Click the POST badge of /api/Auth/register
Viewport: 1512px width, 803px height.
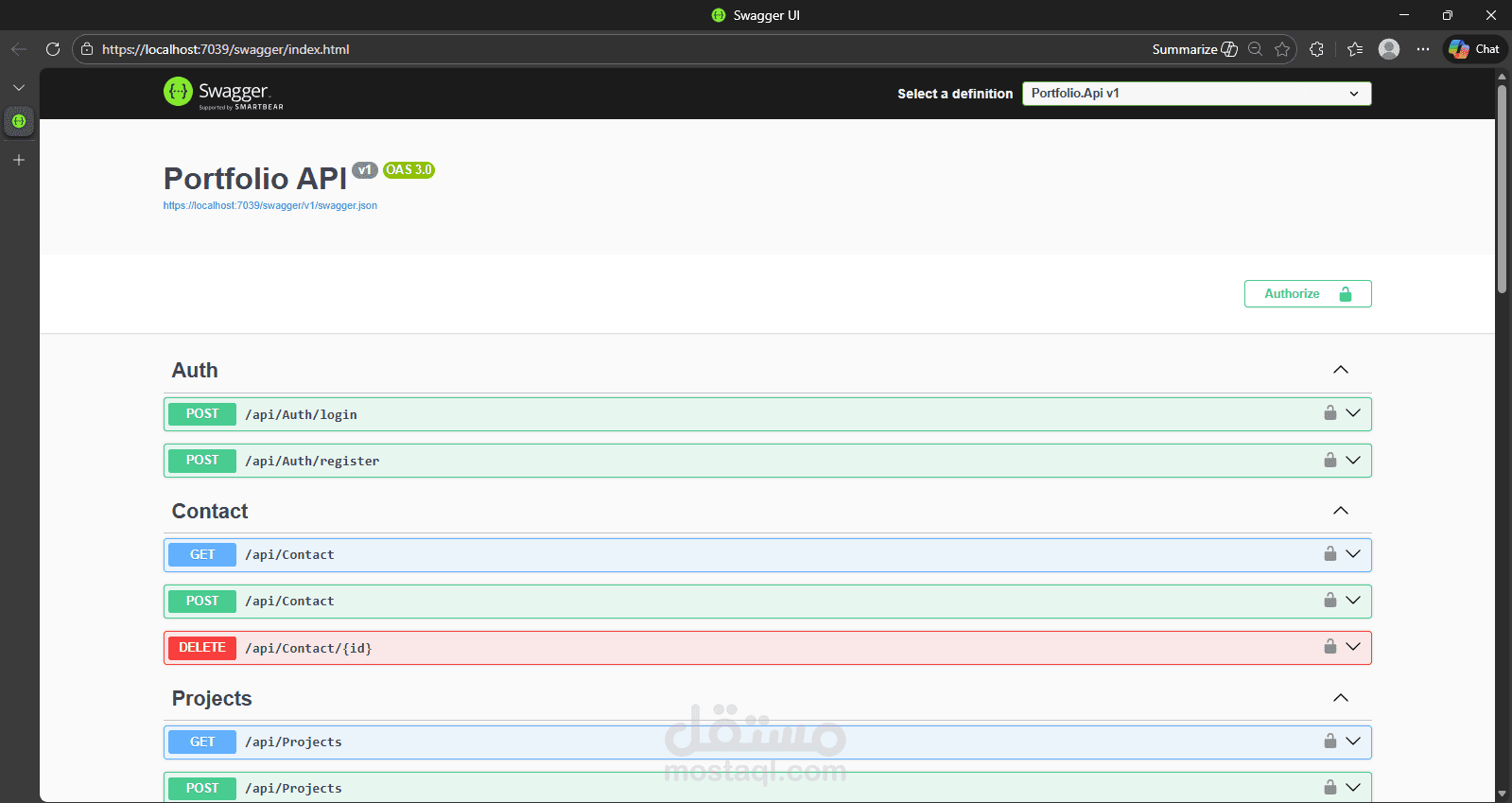(202, 461)
